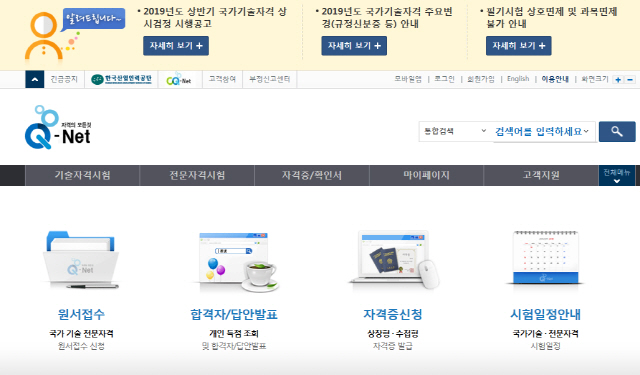Click the 화면크기 label
The height and width of the screenshot is (375, 640).
(x=595, y=79)
